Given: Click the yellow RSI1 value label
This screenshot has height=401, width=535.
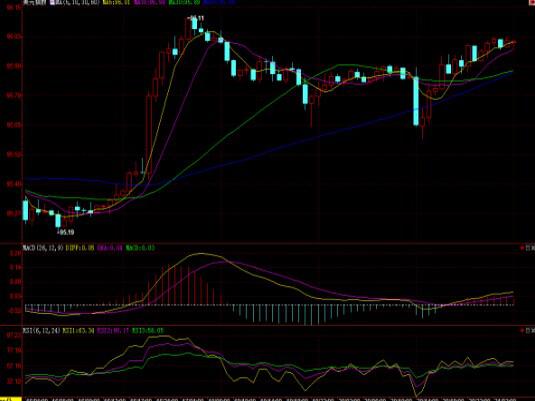Looking at the screenshot, I should 79,330.
